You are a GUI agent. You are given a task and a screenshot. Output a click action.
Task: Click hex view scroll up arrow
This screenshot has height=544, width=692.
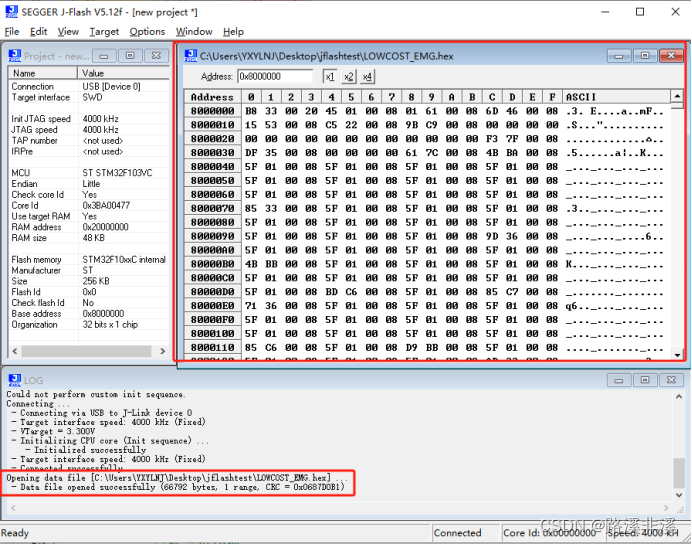click(x=677, y=96)
